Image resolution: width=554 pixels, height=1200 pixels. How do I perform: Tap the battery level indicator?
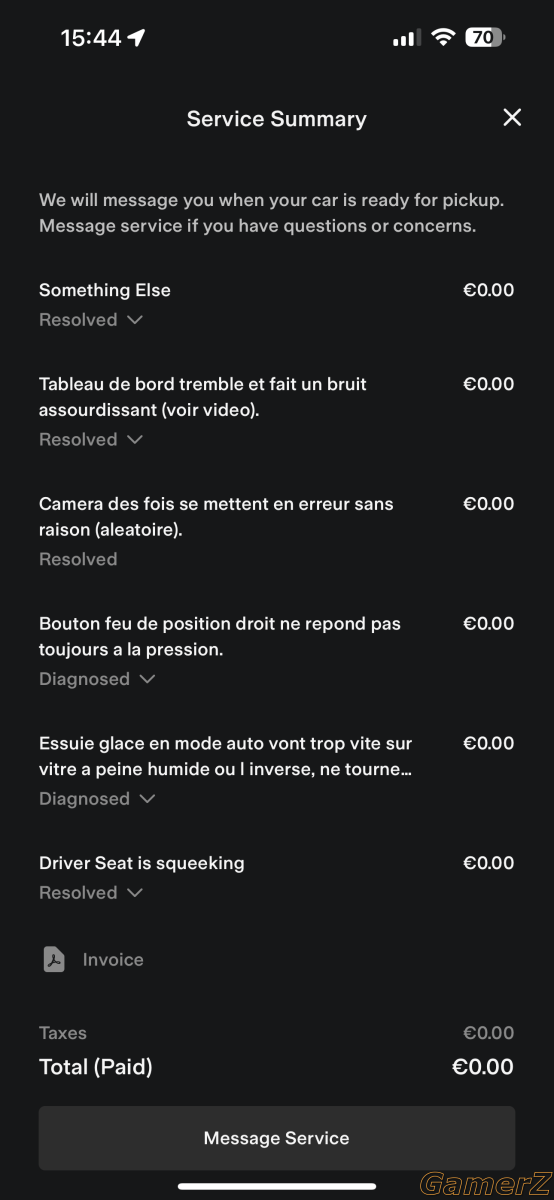(x=486, y=37)
